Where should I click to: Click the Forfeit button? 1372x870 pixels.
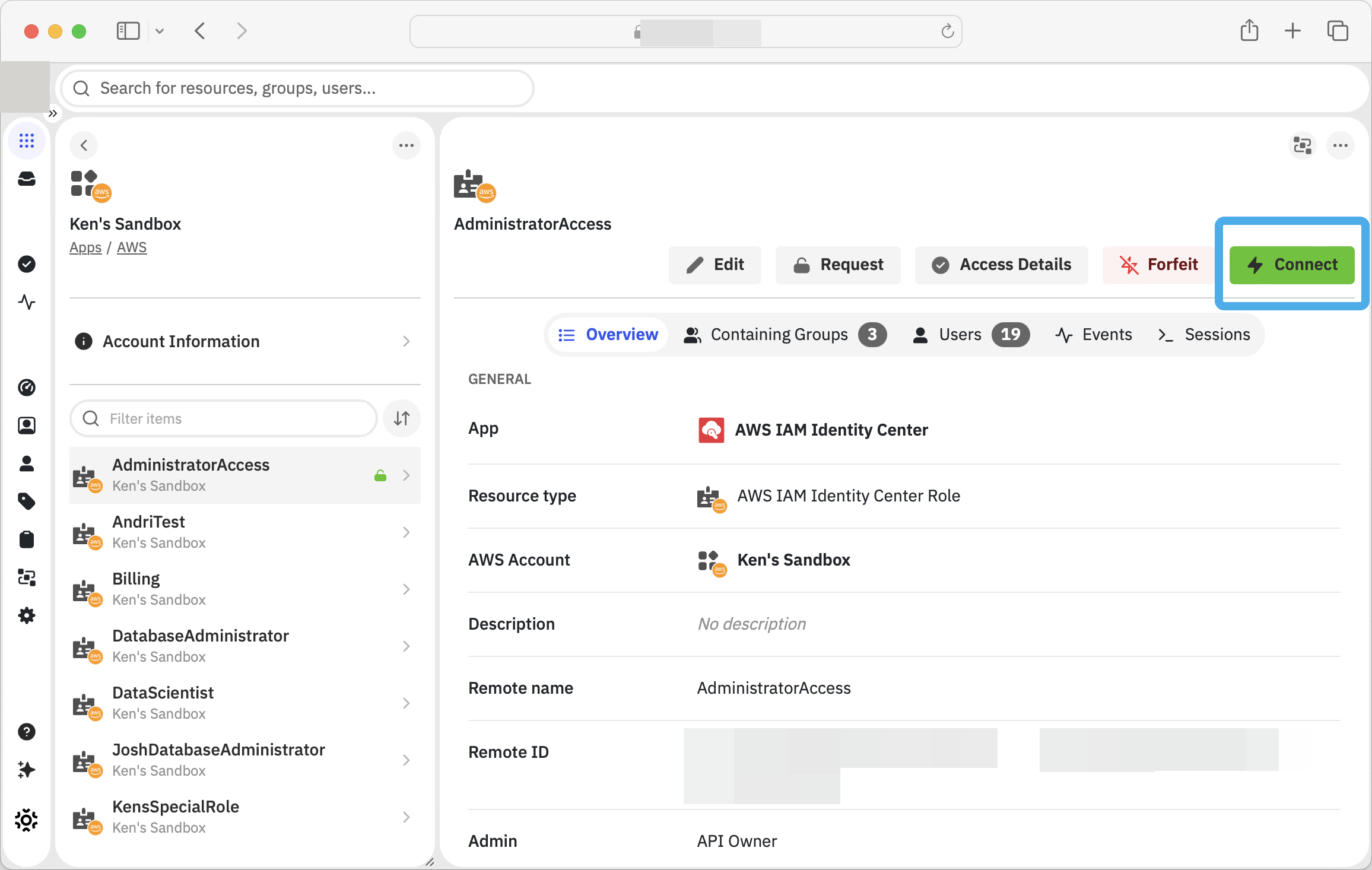(x=1158, y=265)
